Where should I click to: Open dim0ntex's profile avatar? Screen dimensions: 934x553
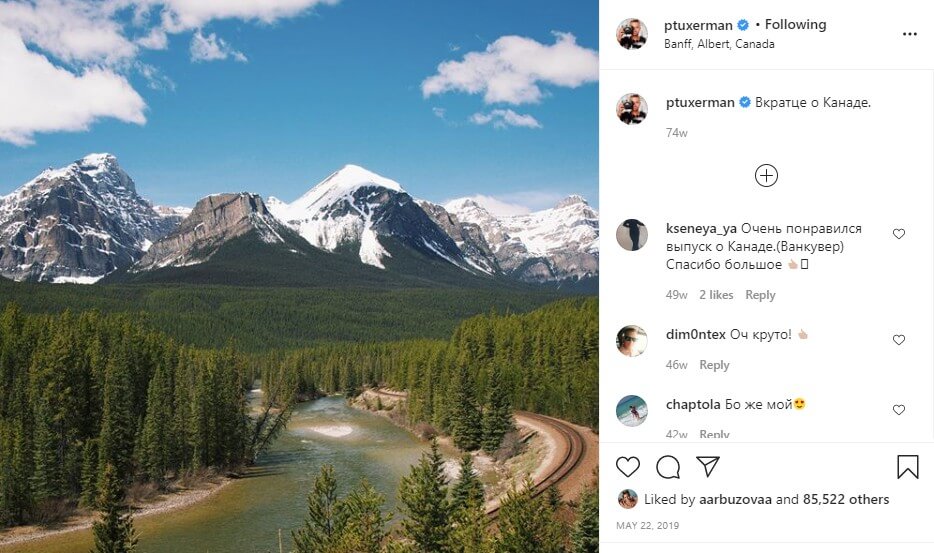coord(632,341)
